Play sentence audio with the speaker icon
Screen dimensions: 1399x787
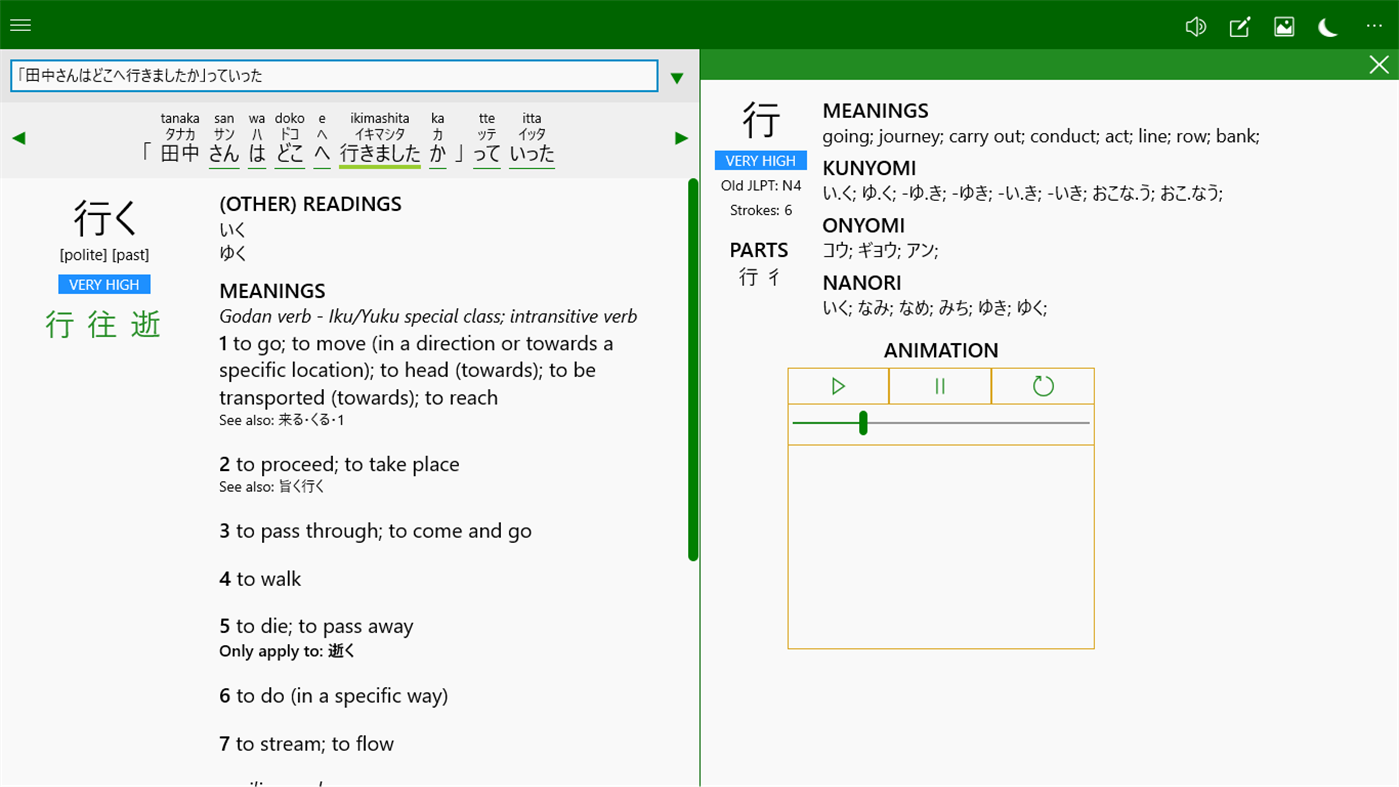[x=1195, y=26]
